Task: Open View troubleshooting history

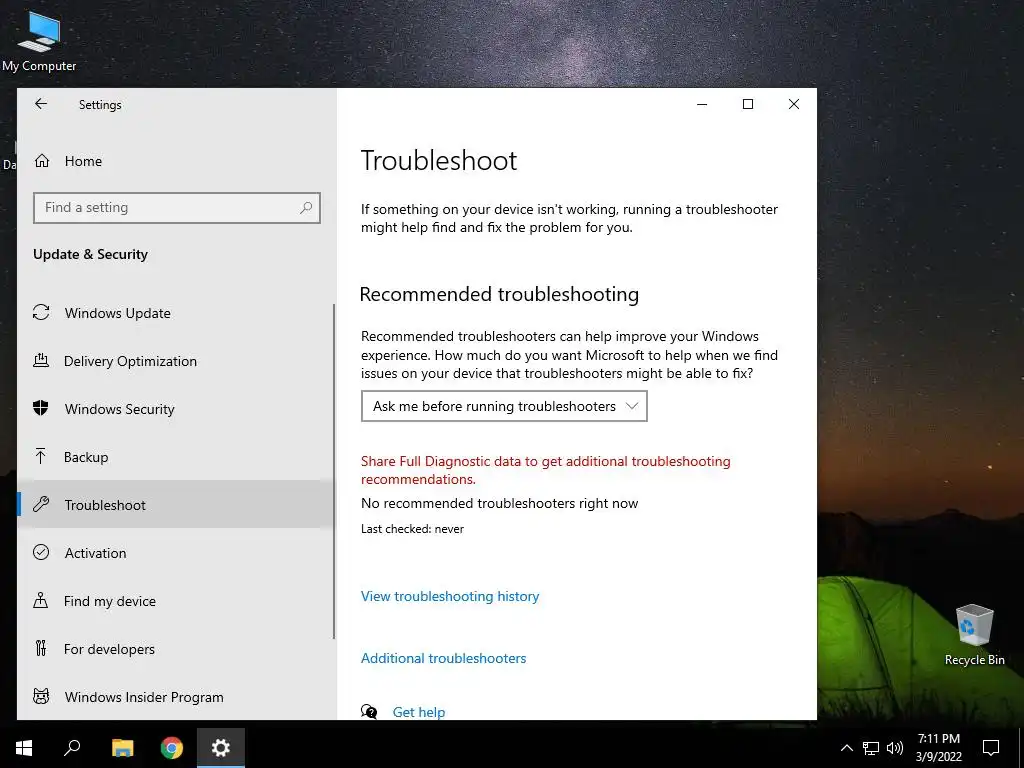Action: click(x=450, y=596)
